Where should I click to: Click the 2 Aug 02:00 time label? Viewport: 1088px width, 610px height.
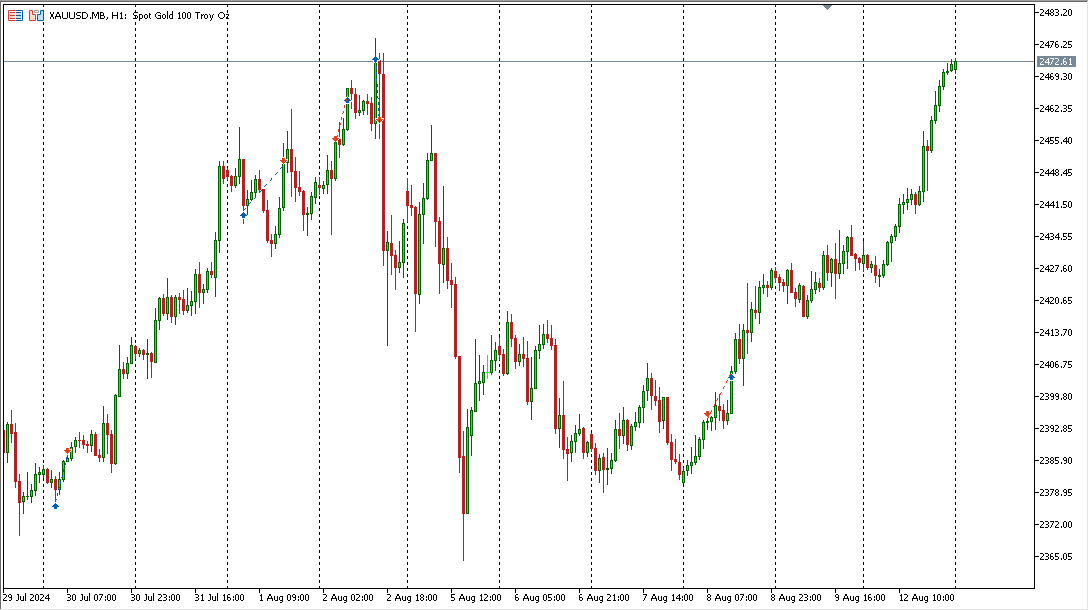tap(348, 598)
